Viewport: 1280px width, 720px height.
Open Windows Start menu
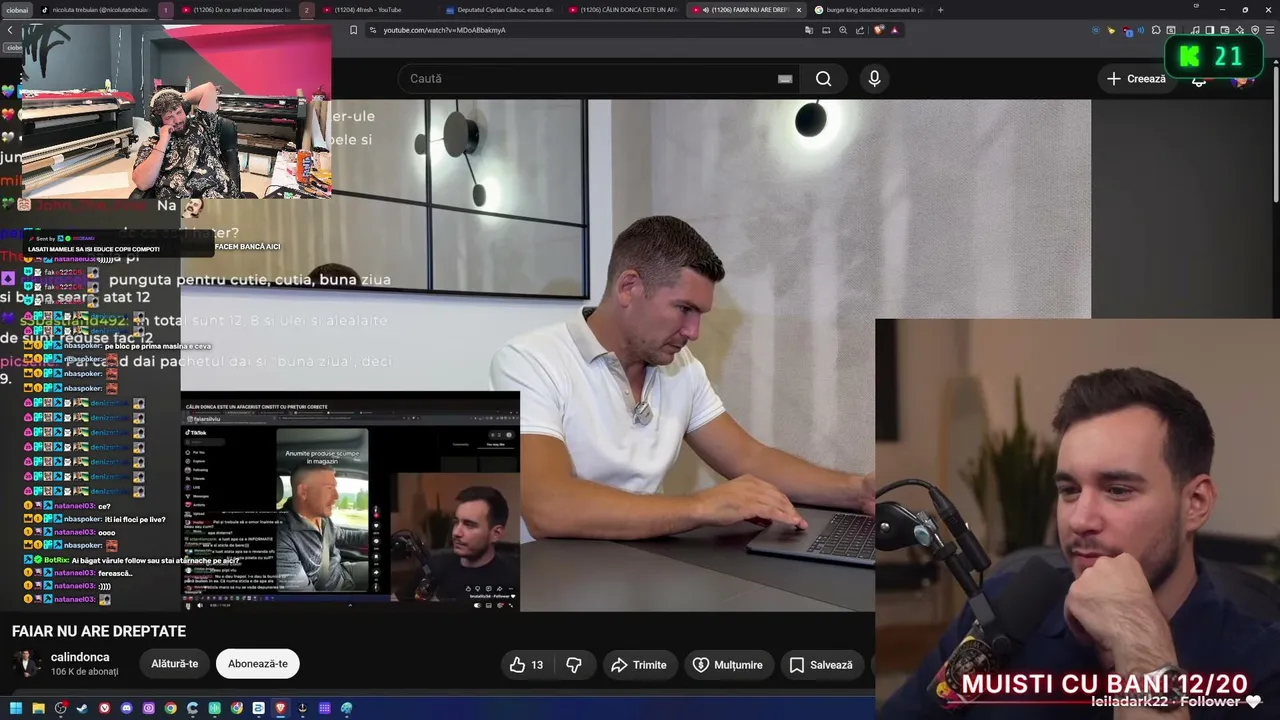16,708
